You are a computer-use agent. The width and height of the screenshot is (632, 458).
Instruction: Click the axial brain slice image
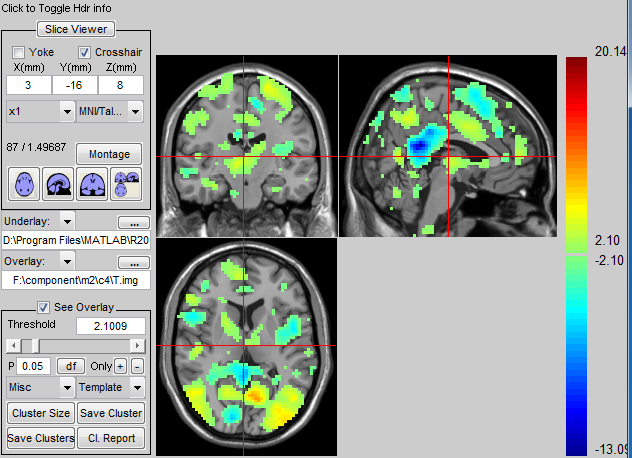(x=247, y=347)
